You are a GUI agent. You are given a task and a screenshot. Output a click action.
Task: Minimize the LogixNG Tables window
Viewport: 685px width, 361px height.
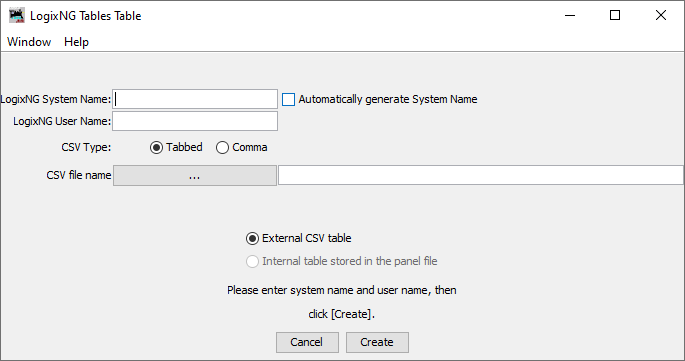(570, 16)
